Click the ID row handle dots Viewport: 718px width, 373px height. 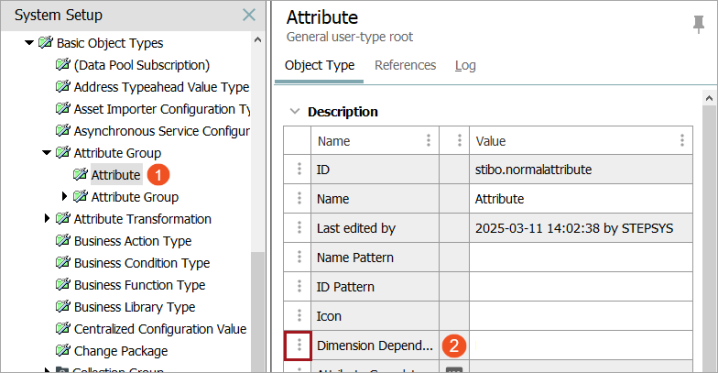point(299,169)
